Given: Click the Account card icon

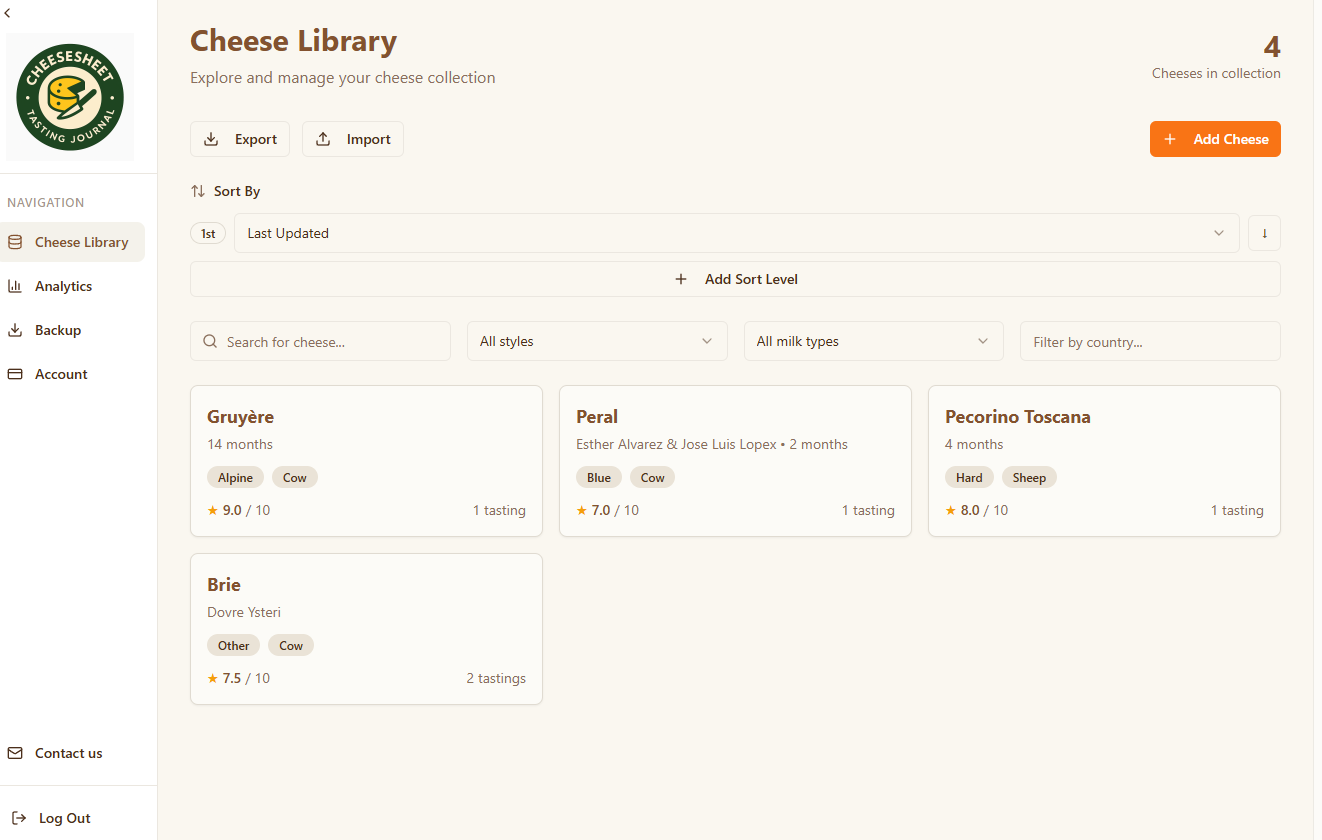Looking at the screenshot, I should tap(15, 374).
